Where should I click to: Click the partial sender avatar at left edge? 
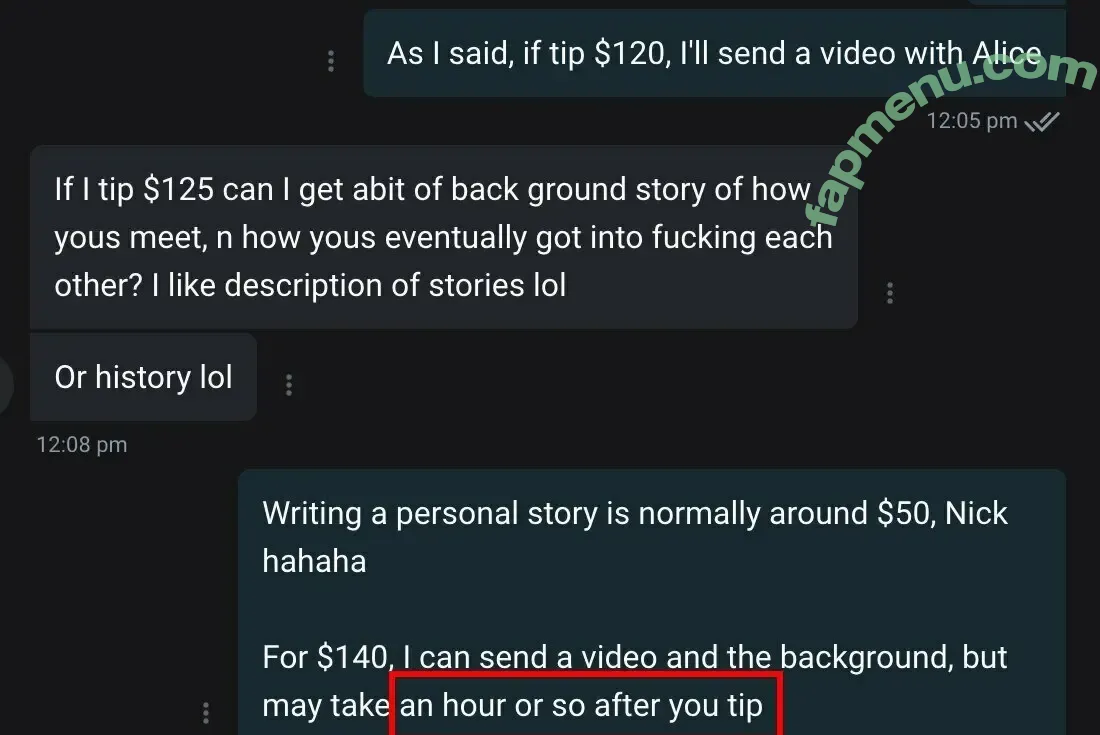click(x=6, y=384)
